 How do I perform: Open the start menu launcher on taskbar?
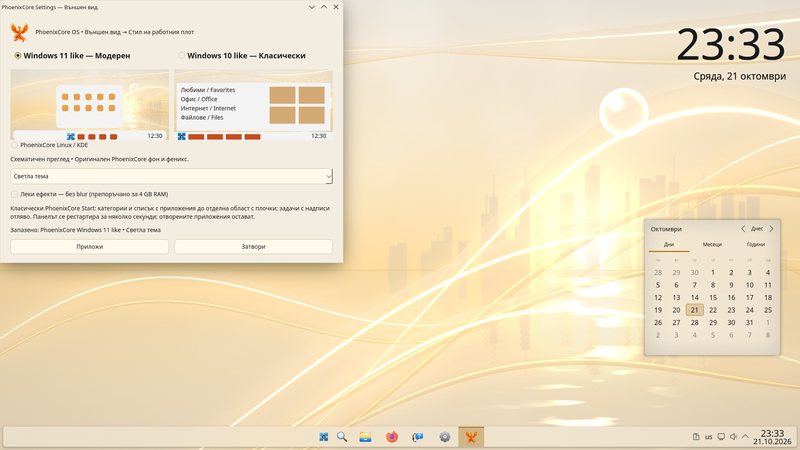pyautogui.click(x=323, y=437)
